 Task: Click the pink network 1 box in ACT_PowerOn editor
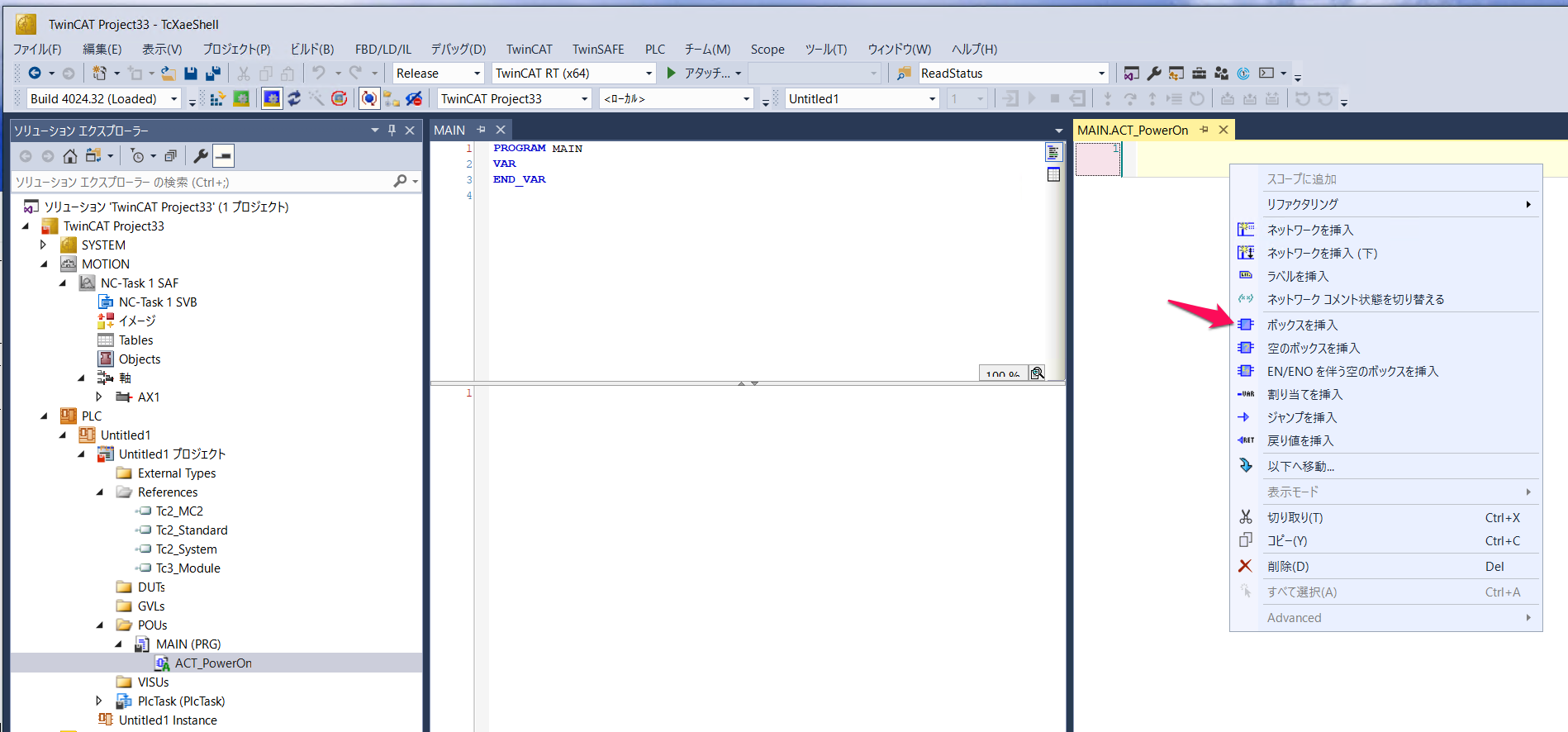tap(1098, 159)
